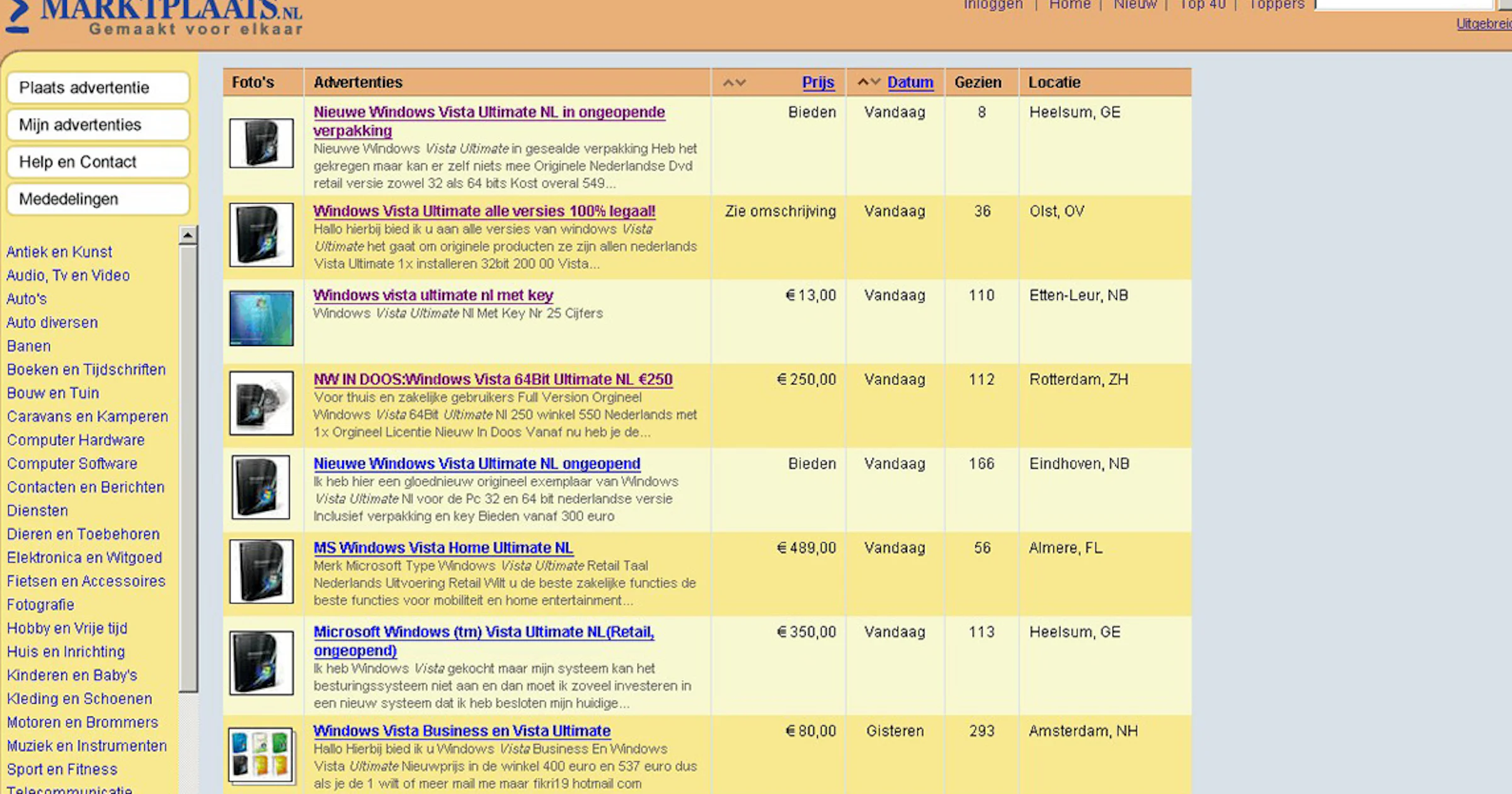Go to Home in top navigation

(1070, 5)
